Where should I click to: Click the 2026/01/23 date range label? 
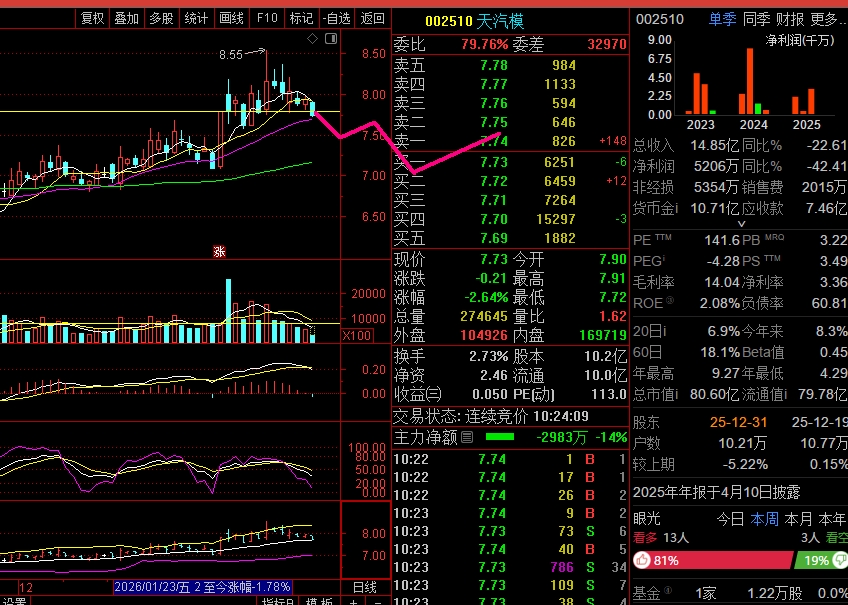(202, 587)
